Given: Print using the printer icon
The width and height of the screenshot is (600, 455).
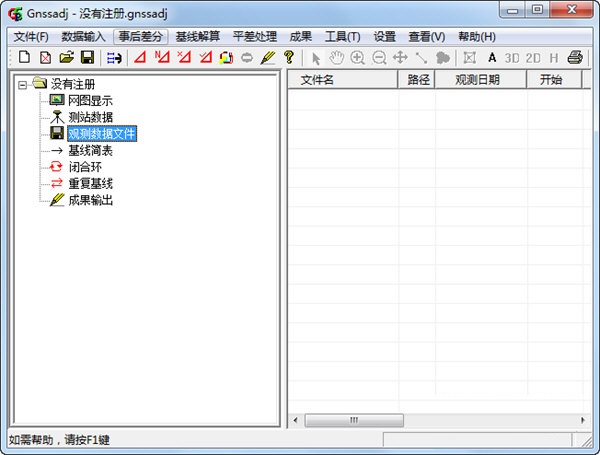Looking at the screenshot, I should coord(575,58).
